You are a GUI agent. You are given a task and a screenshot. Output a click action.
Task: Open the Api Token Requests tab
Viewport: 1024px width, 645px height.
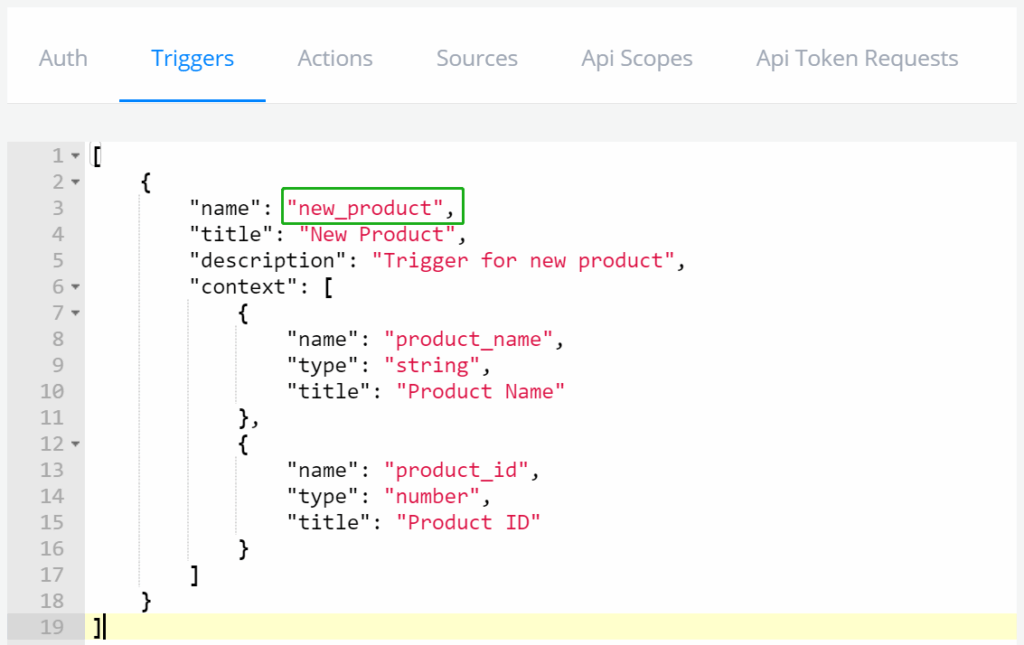[x=857, y=59]
